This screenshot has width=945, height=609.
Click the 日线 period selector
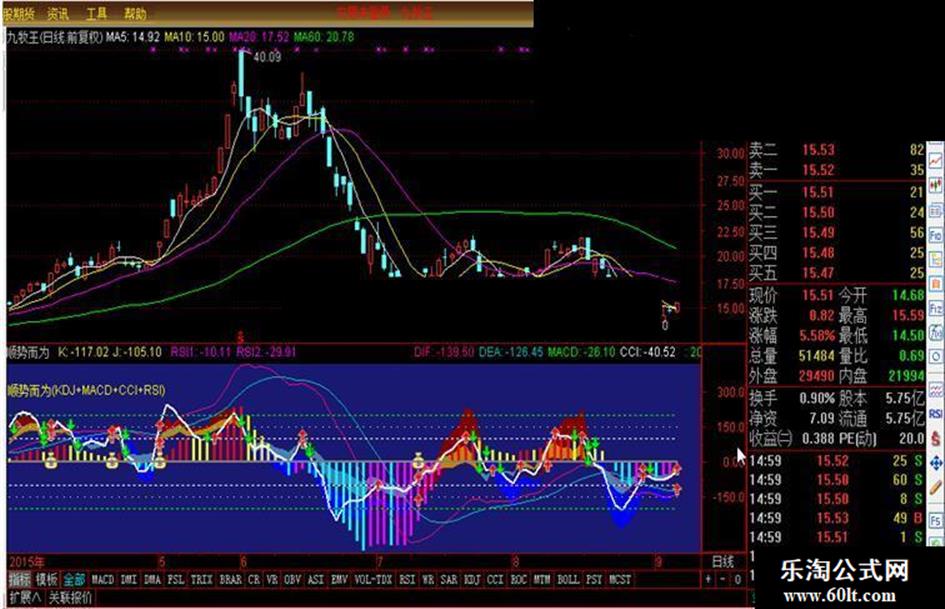coord(723,562)
